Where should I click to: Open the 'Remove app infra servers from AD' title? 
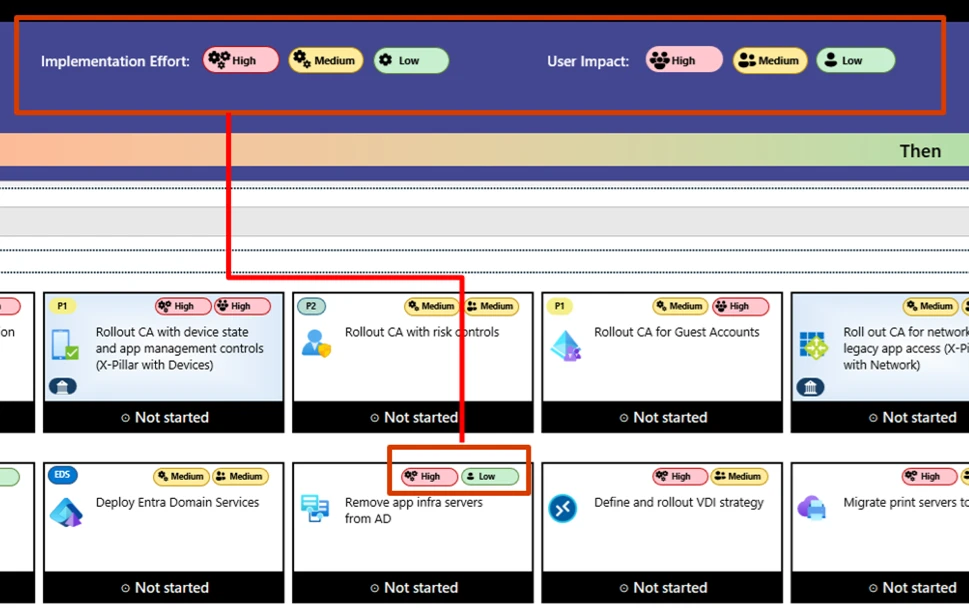[x=413, y=510]
